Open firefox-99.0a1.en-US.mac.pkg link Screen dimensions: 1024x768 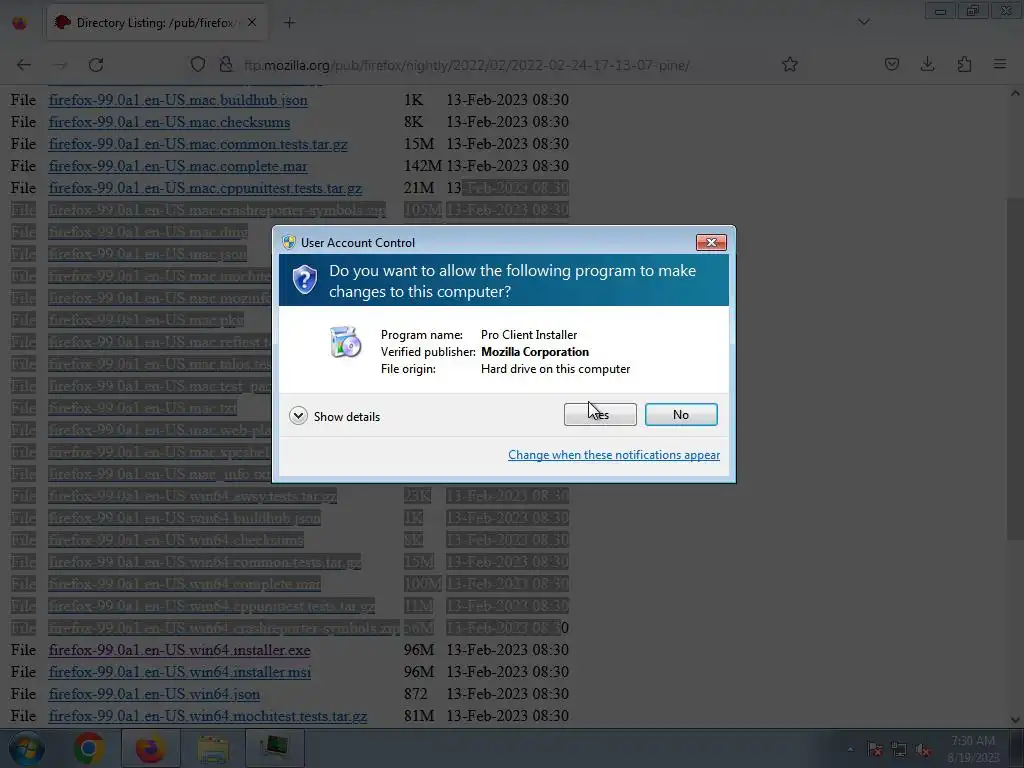[x=146, y=320]
